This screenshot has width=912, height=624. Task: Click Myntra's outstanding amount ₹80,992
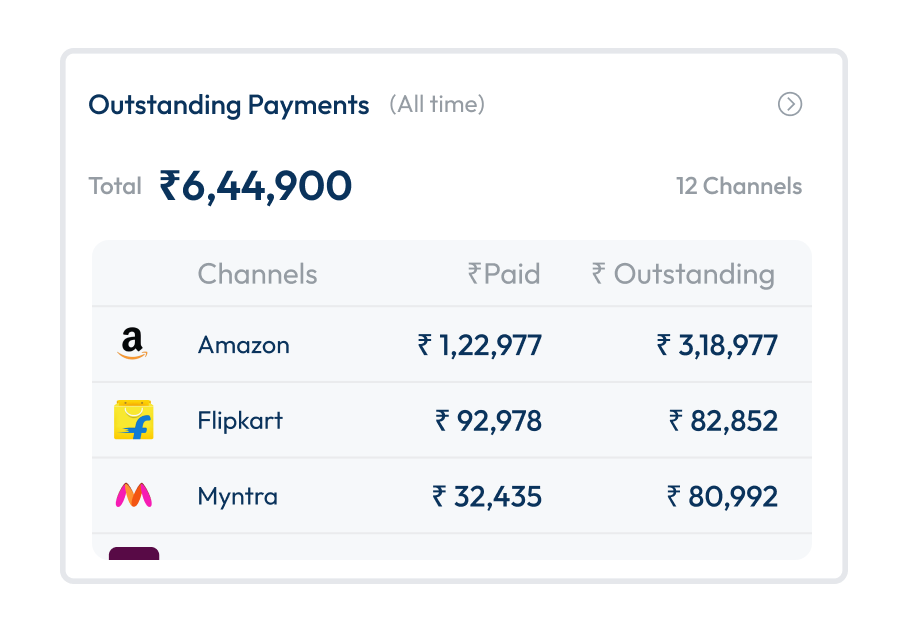(x=722, y=496)
